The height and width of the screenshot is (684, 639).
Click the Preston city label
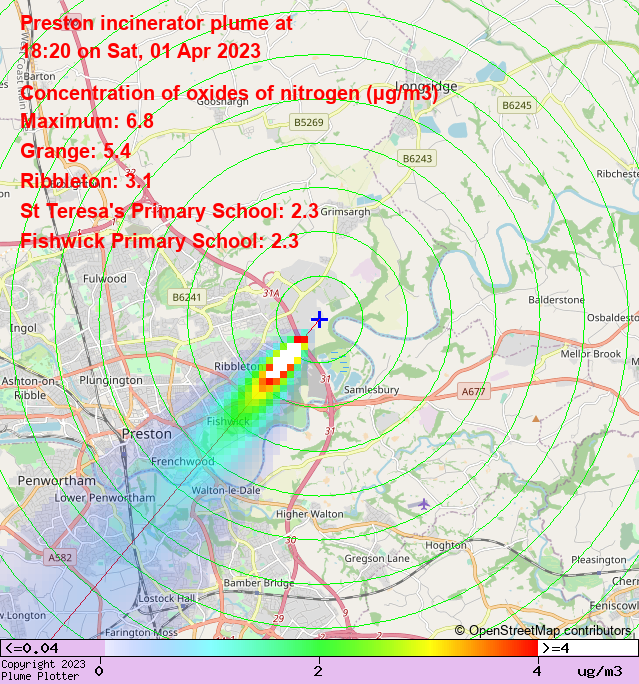tap(147, 434)
